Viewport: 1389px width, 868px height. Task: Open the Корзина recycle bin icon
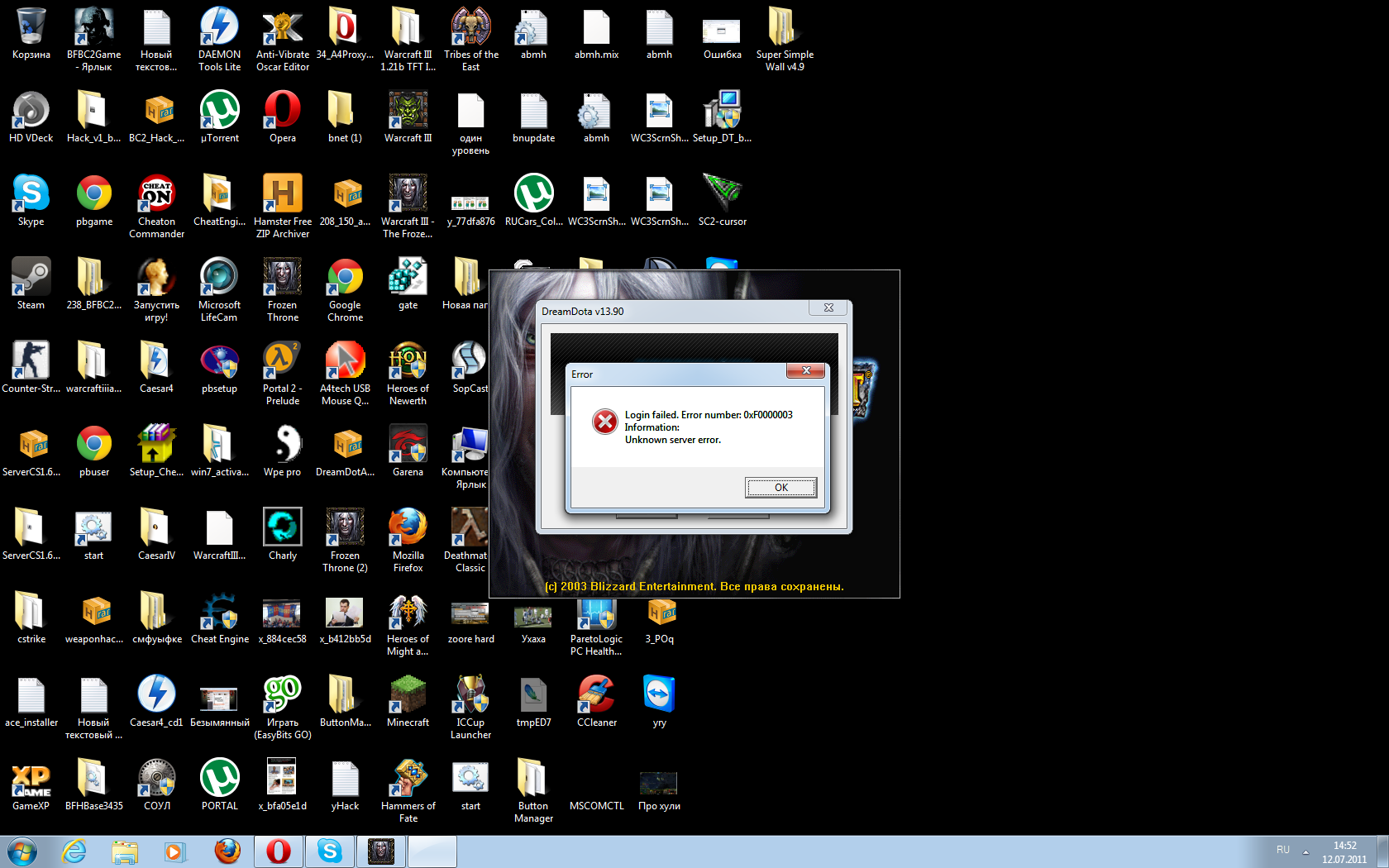(x=31, y=35)
